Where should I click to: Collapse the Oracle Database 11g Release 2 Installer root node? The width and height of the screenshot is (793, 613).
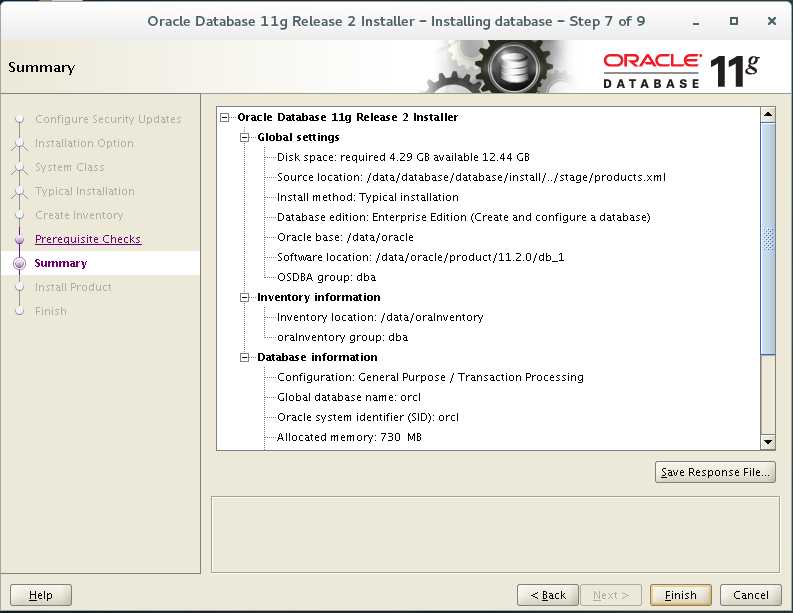(x=225, y=117)
